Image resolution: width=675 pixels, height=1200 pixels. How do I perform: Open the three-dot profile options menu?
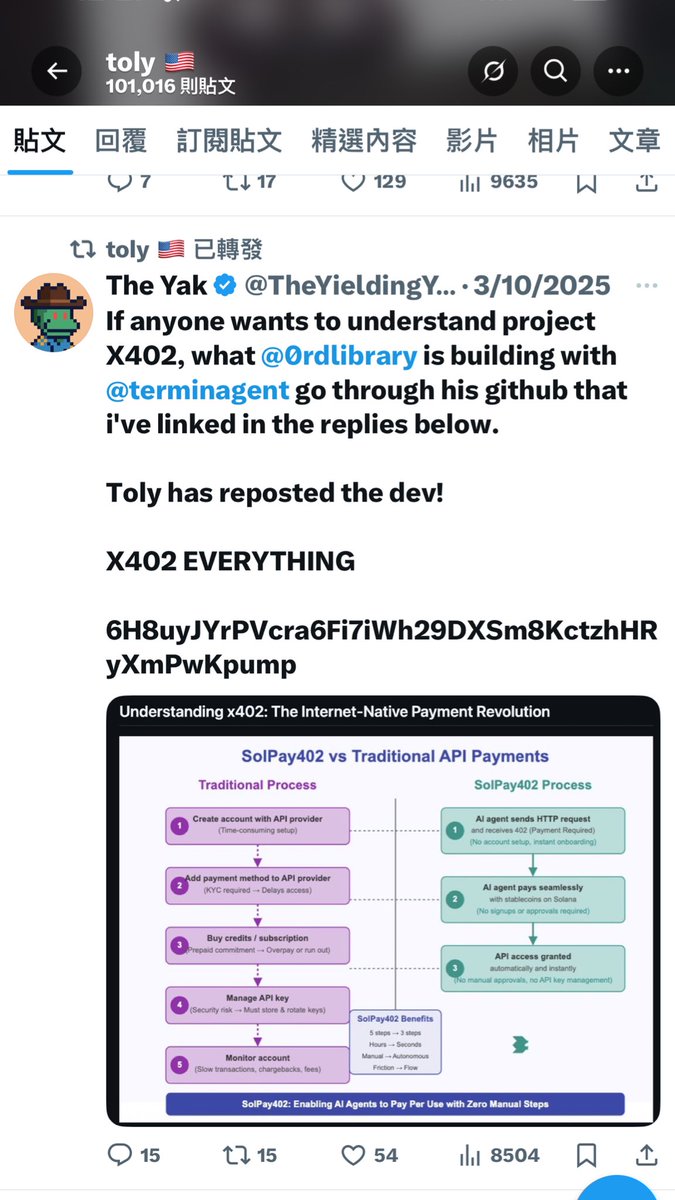point(619,72)
